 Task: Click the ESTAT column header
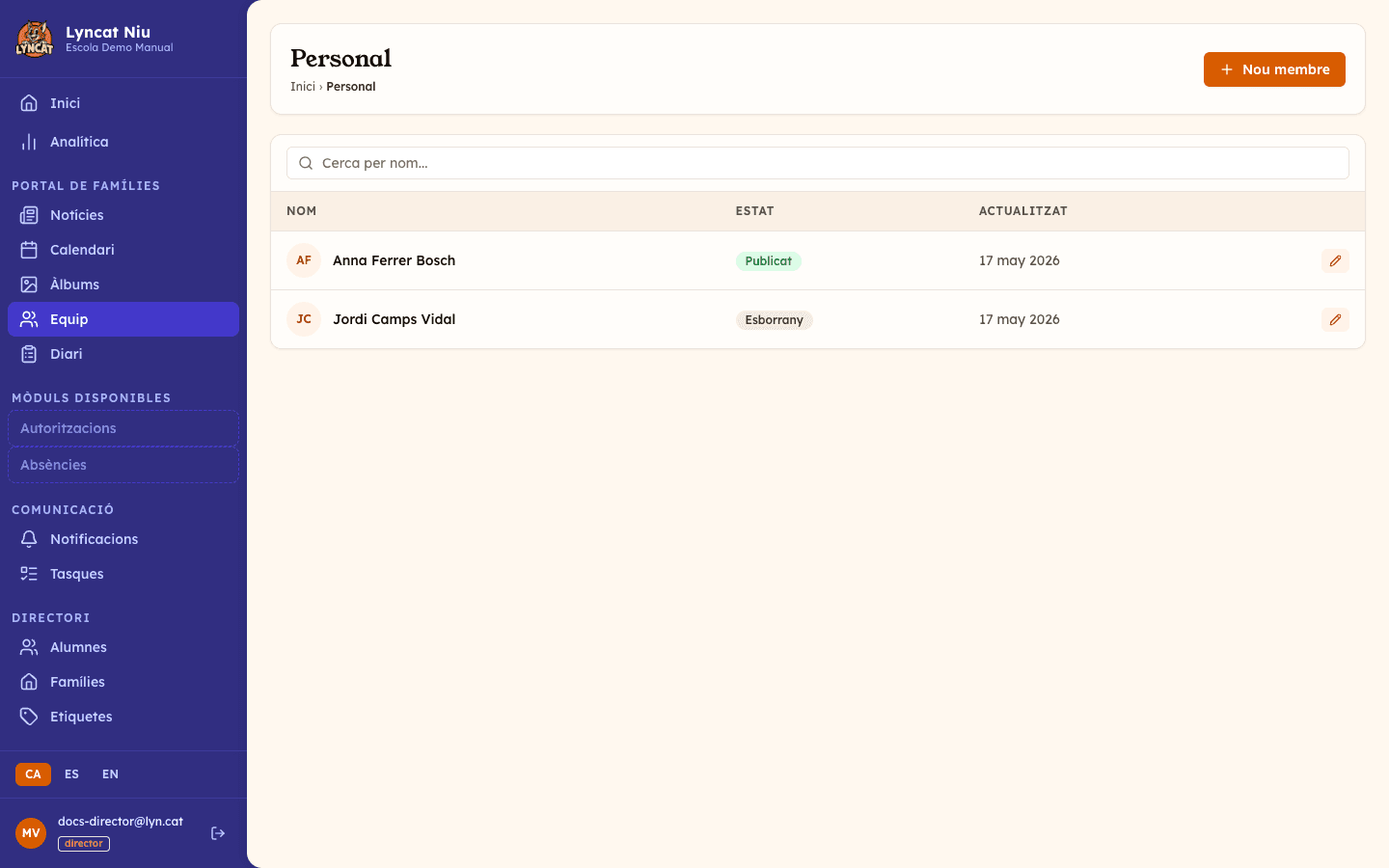[x=754, y=211]
